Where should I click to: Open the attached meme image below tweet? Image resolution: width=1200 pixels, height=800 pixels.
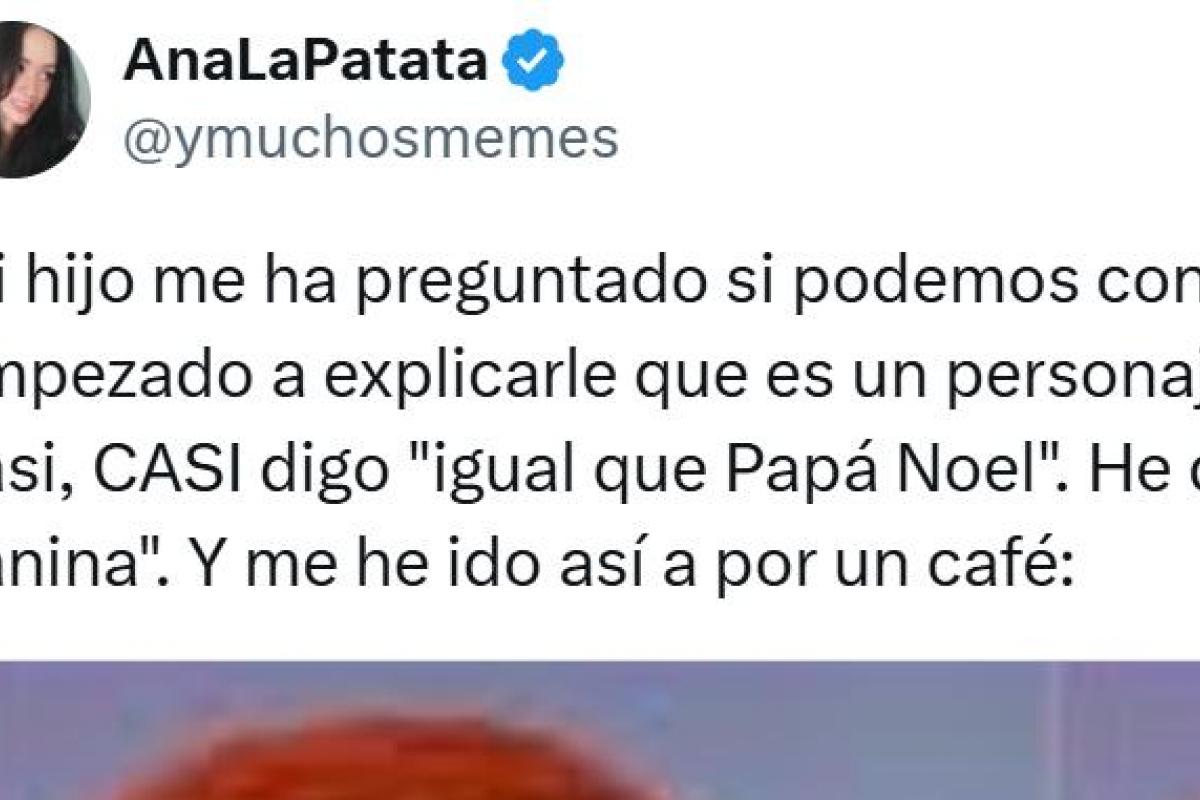[600, 729]
